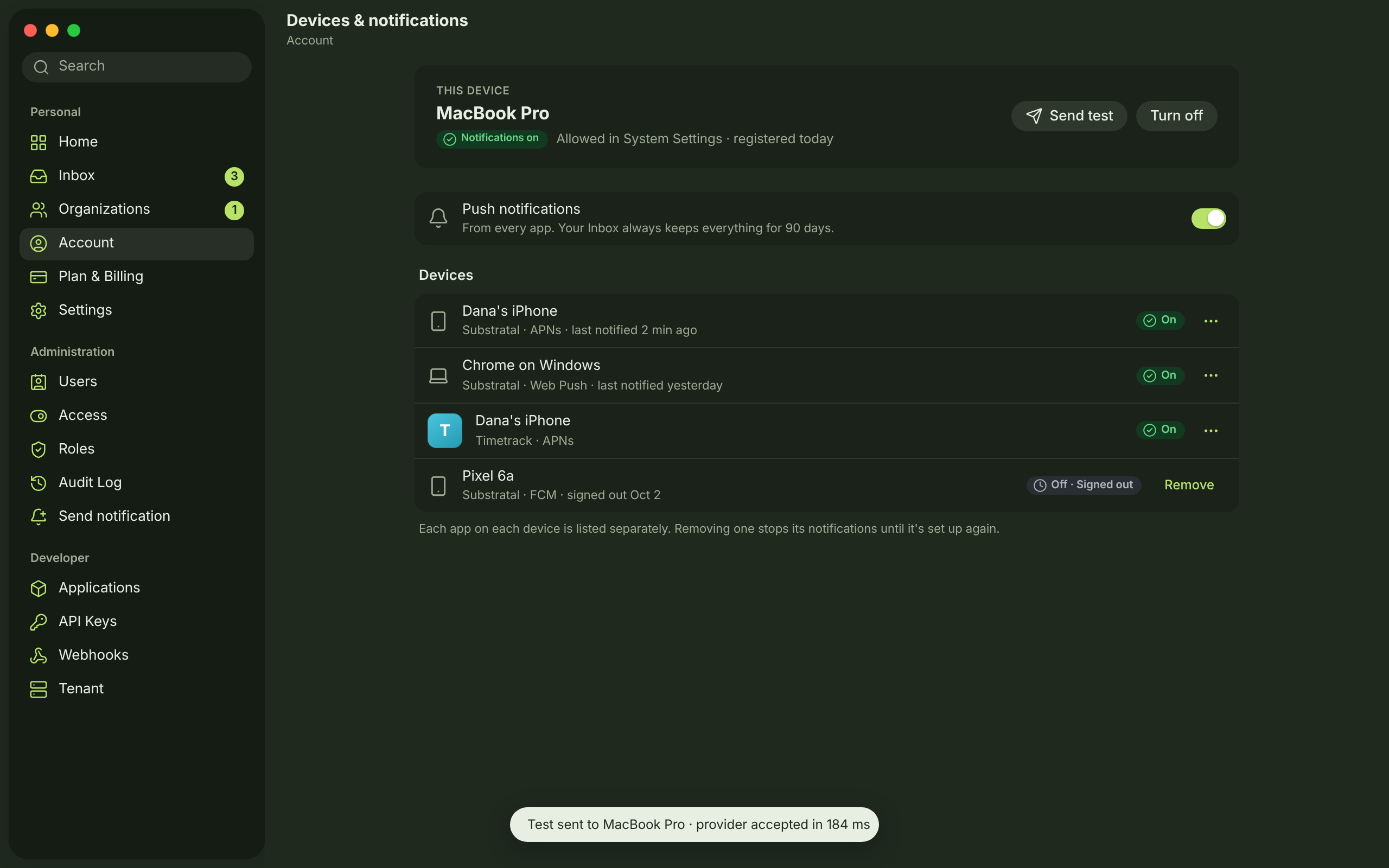Viewport: 1389px width, 868px height.
Task: Click the Users icon under Administration
Action: 39,382
